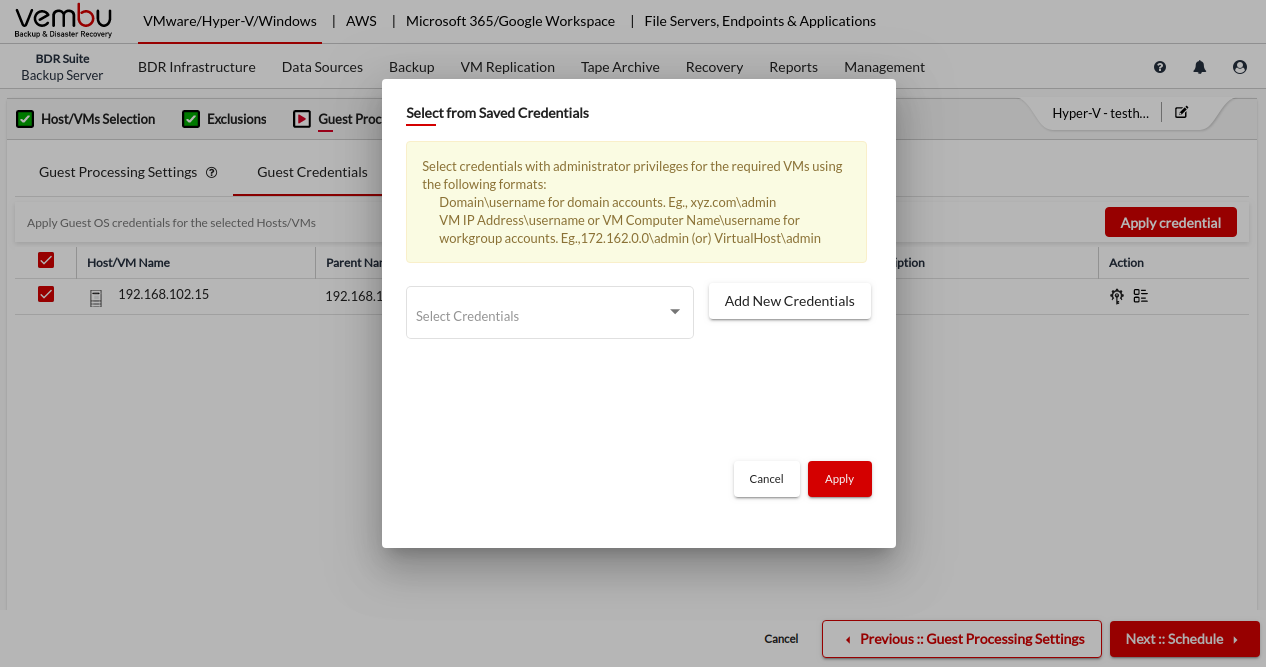
Task: Toggle the select-all checkbox in table header
Action: pos(45,261)
